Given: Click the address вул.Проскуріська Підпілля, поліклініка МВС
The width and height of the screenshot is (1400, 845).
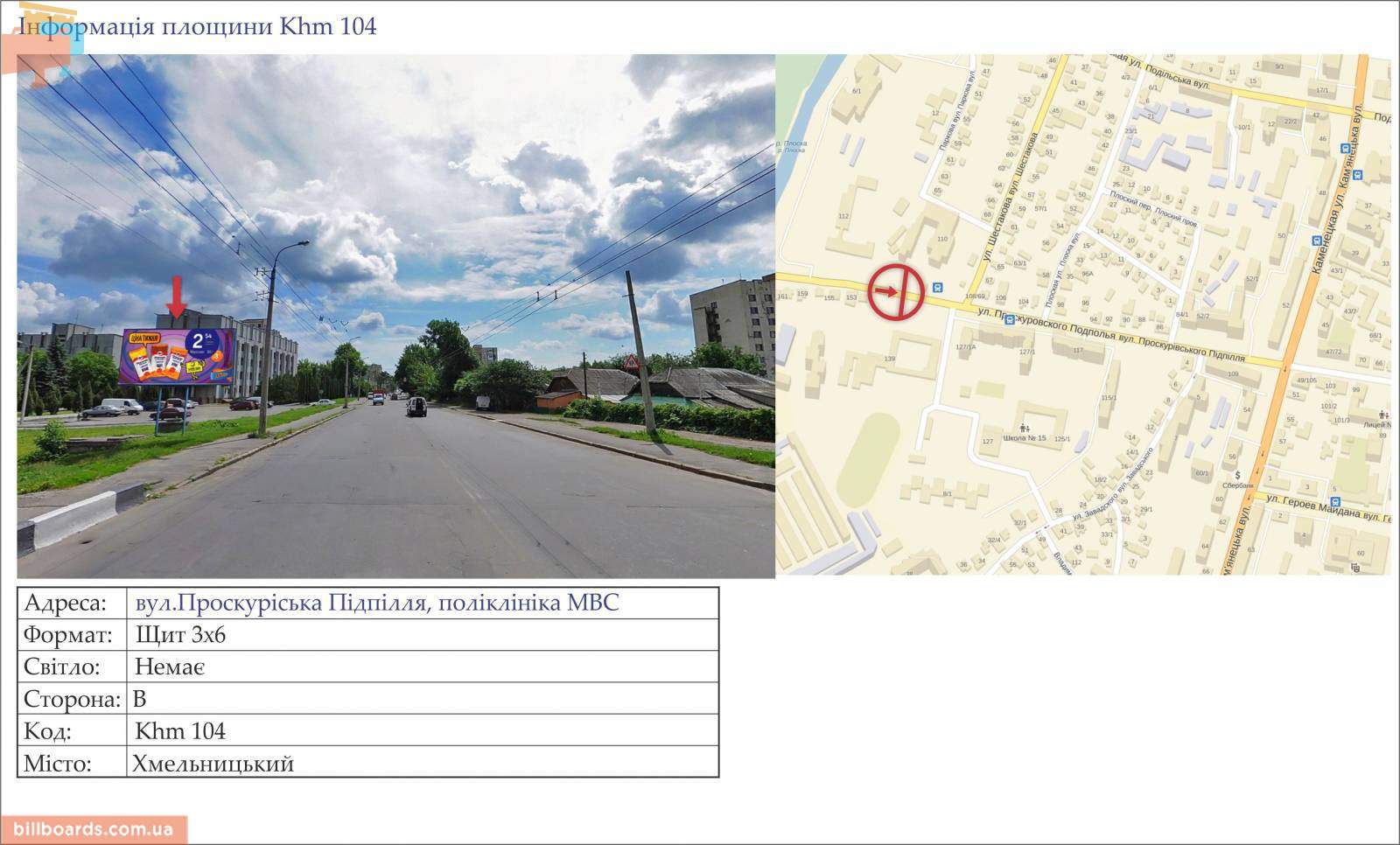Looking at the screenshot, I should pos(377,603).
